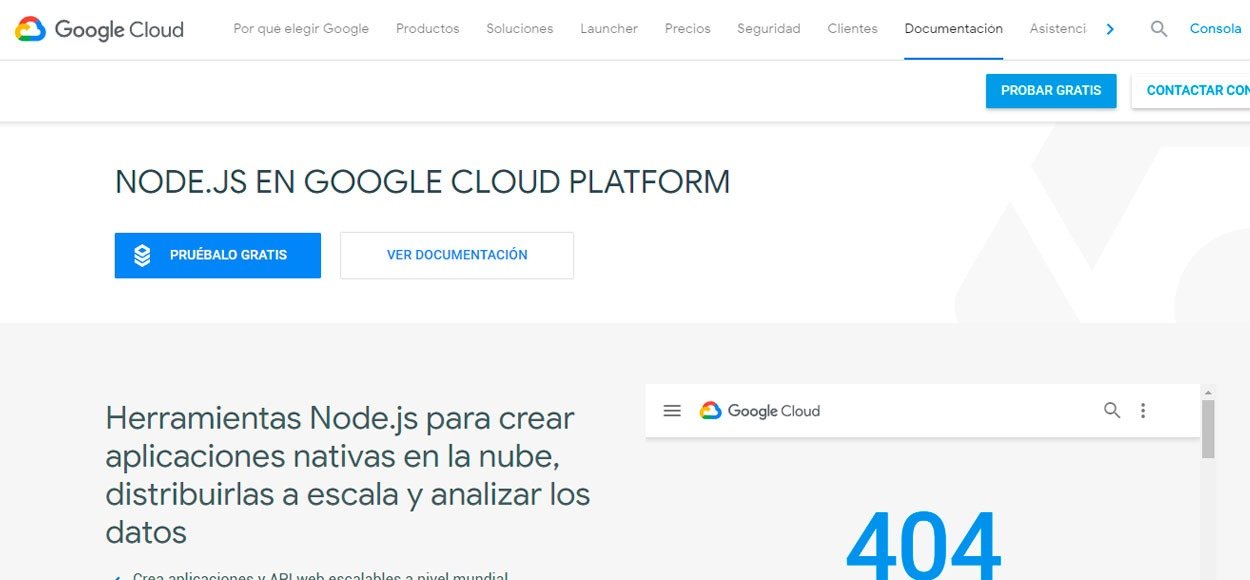This screenshot has height=580, width=1250.
Task: Open the Asistencia nav item
Action: click(1058, 29)
